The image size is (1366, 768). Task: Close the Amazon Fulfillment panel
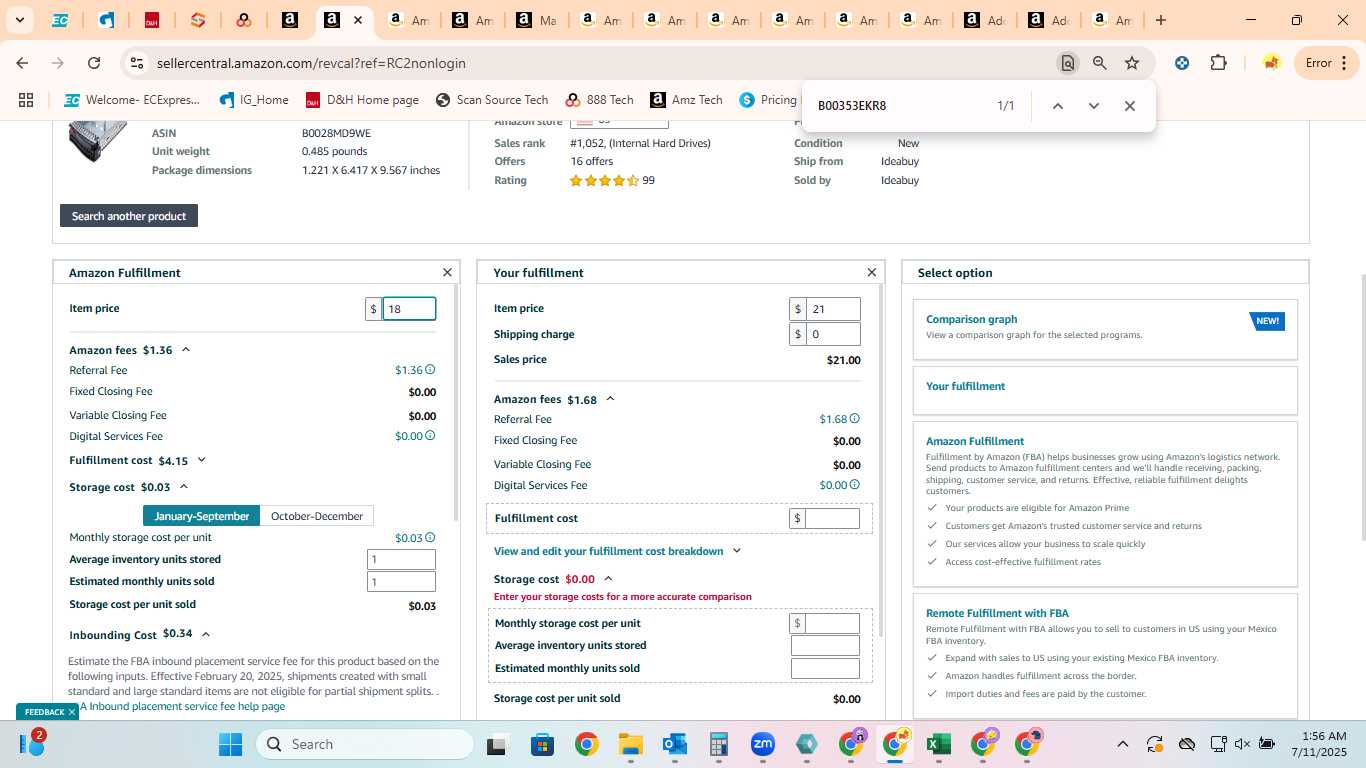447,272
